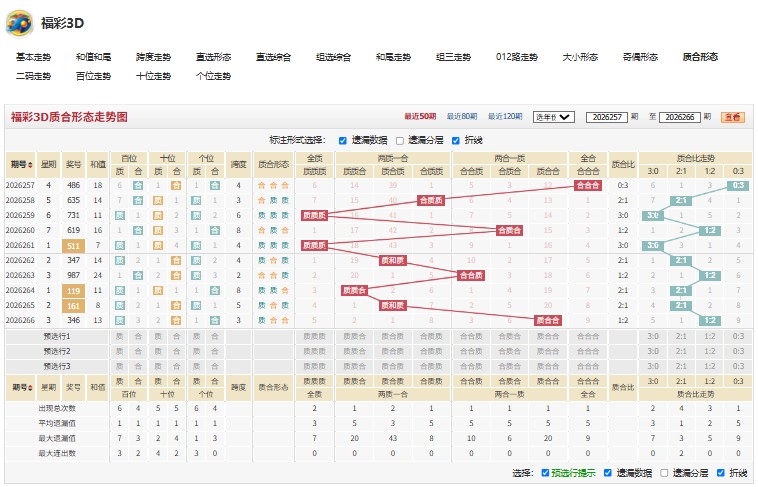
Task: Show 最近50期 results
Action: point(420,117)
